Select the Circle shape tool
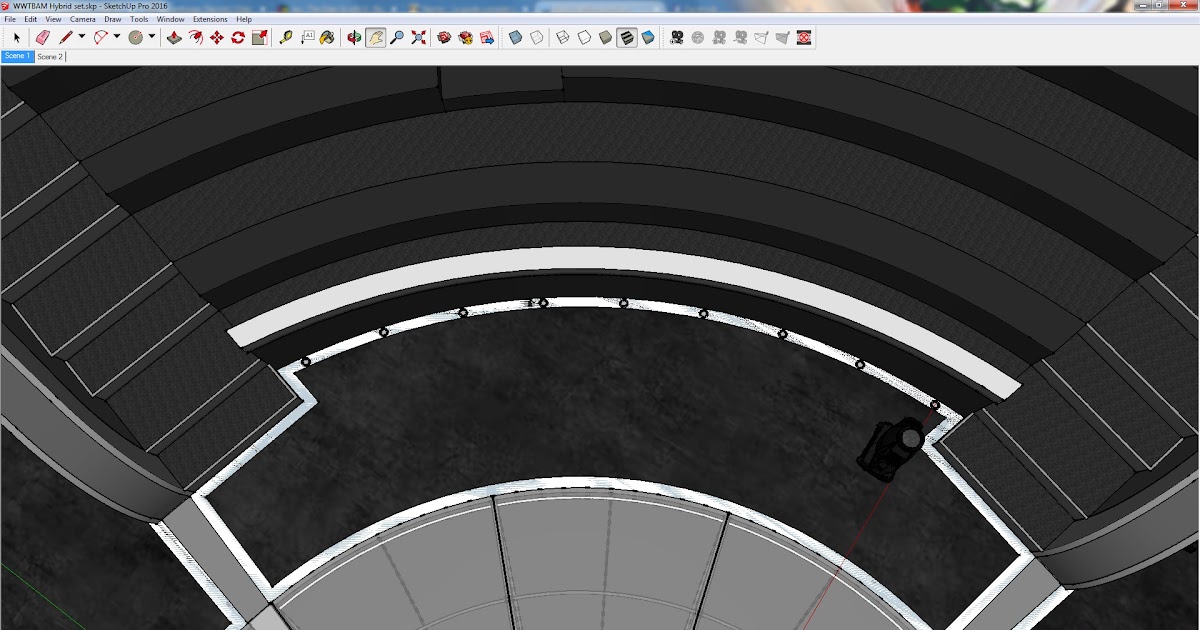 [136, 38]
